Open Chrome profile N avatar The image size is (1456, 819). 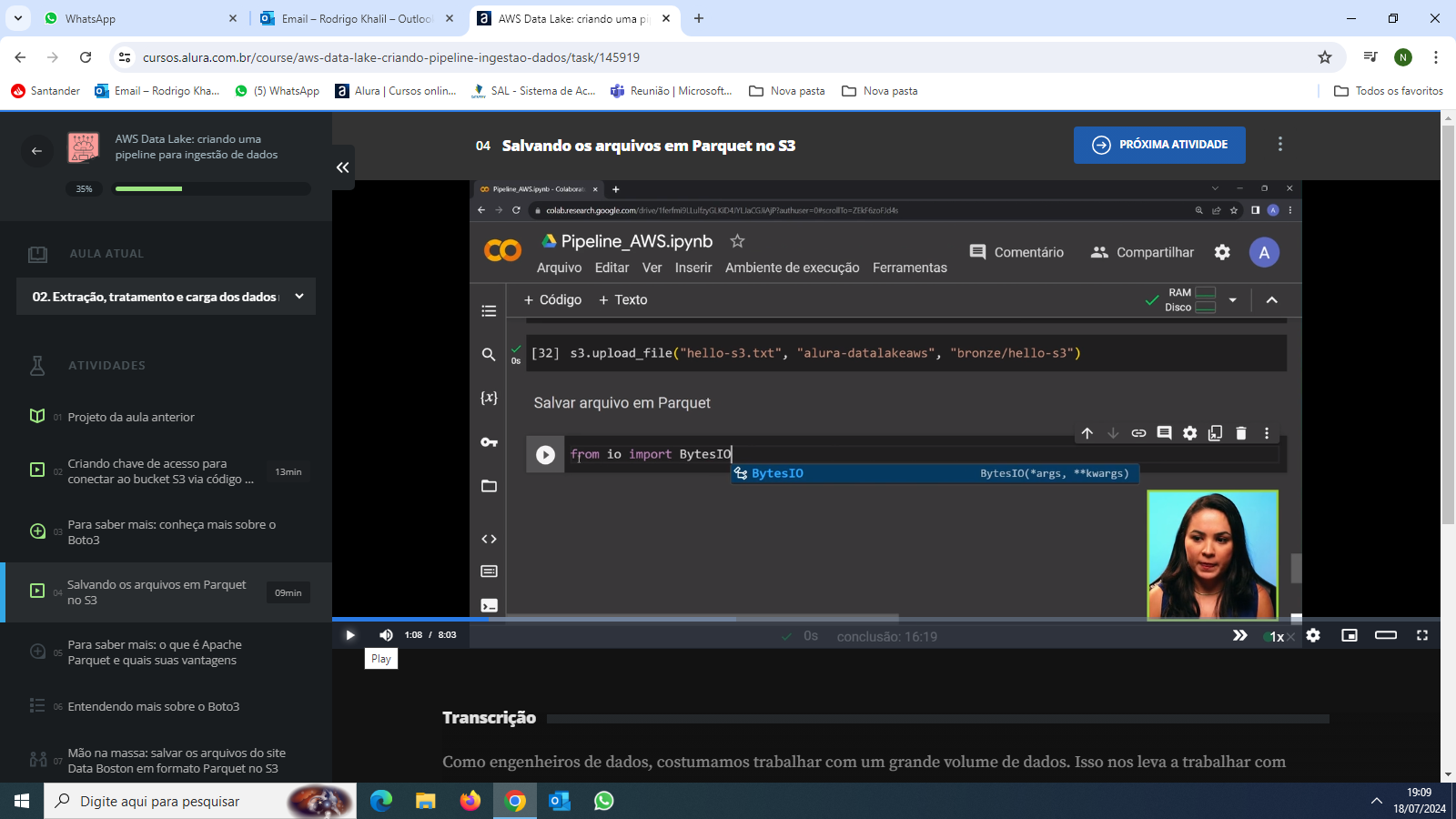(1403, 57)
